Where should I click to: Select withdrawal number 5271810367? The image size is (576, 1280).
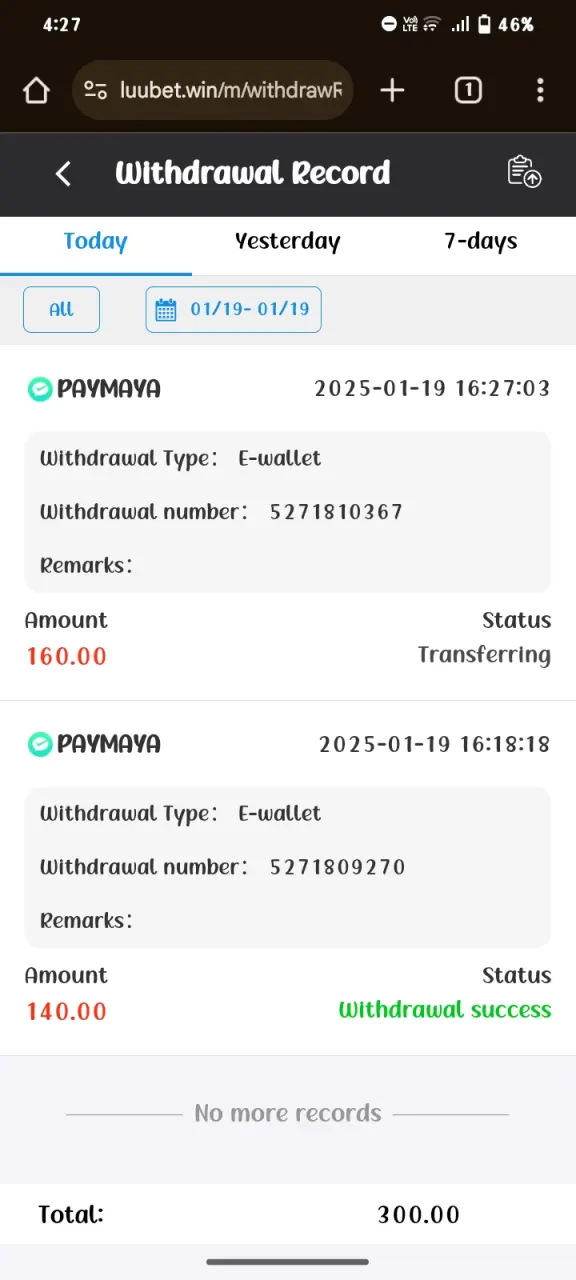[x=336, y=512]
